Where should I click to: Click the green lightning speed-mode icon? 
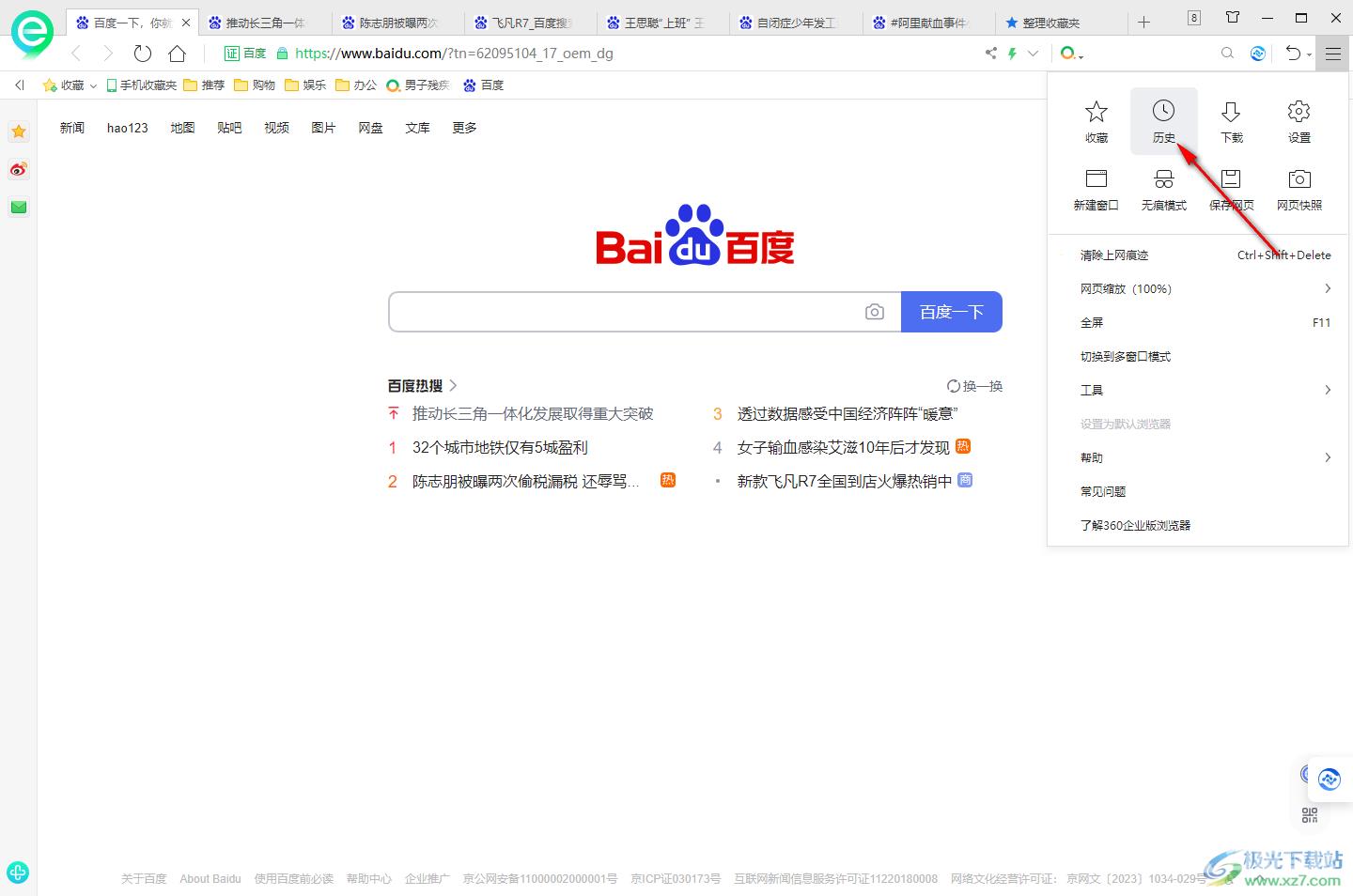coord(1012,54)
